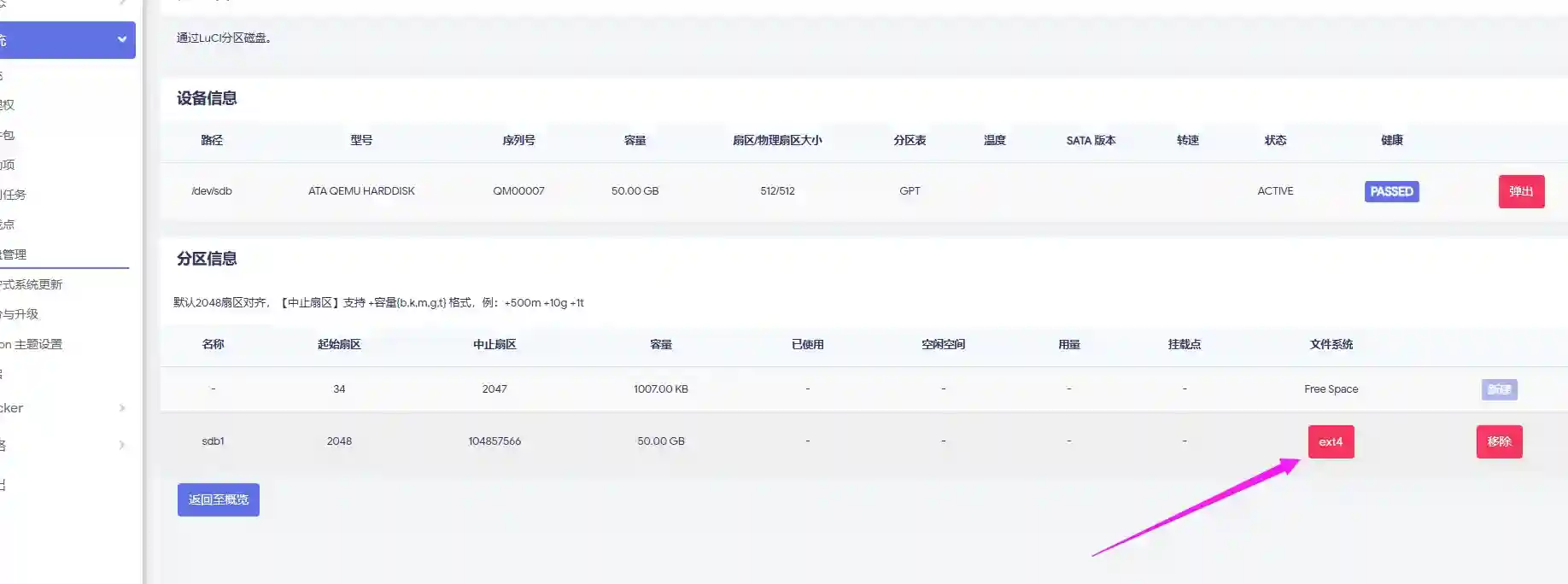The width and height of the screenshot is (1568, 584).
Task: Click the SATA 版本 column header
Action: coord(1091,140)
